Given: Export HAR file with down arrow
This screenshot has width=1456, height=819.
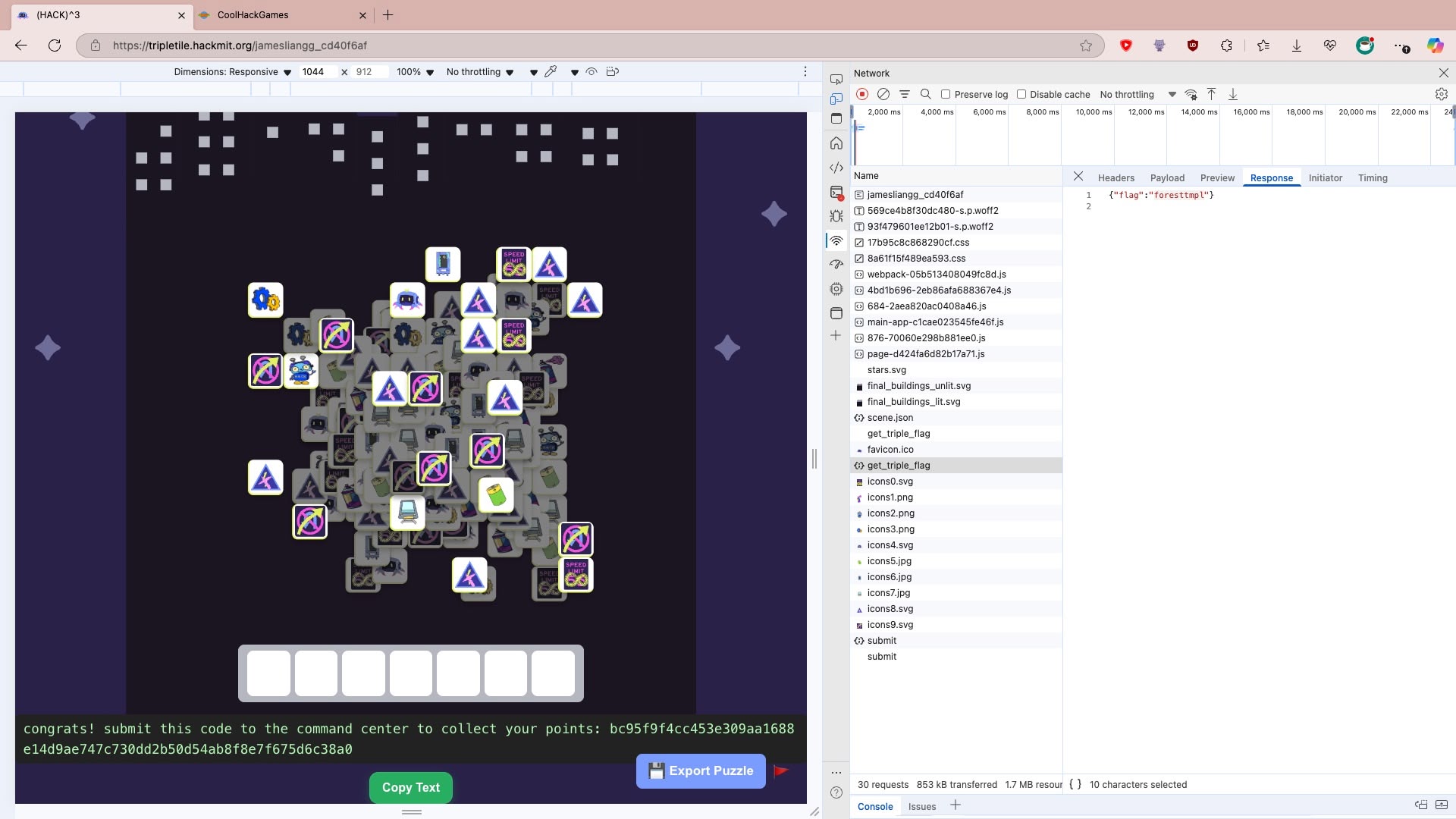Looking at the screenshot, I should click(x=1233, y=94).
